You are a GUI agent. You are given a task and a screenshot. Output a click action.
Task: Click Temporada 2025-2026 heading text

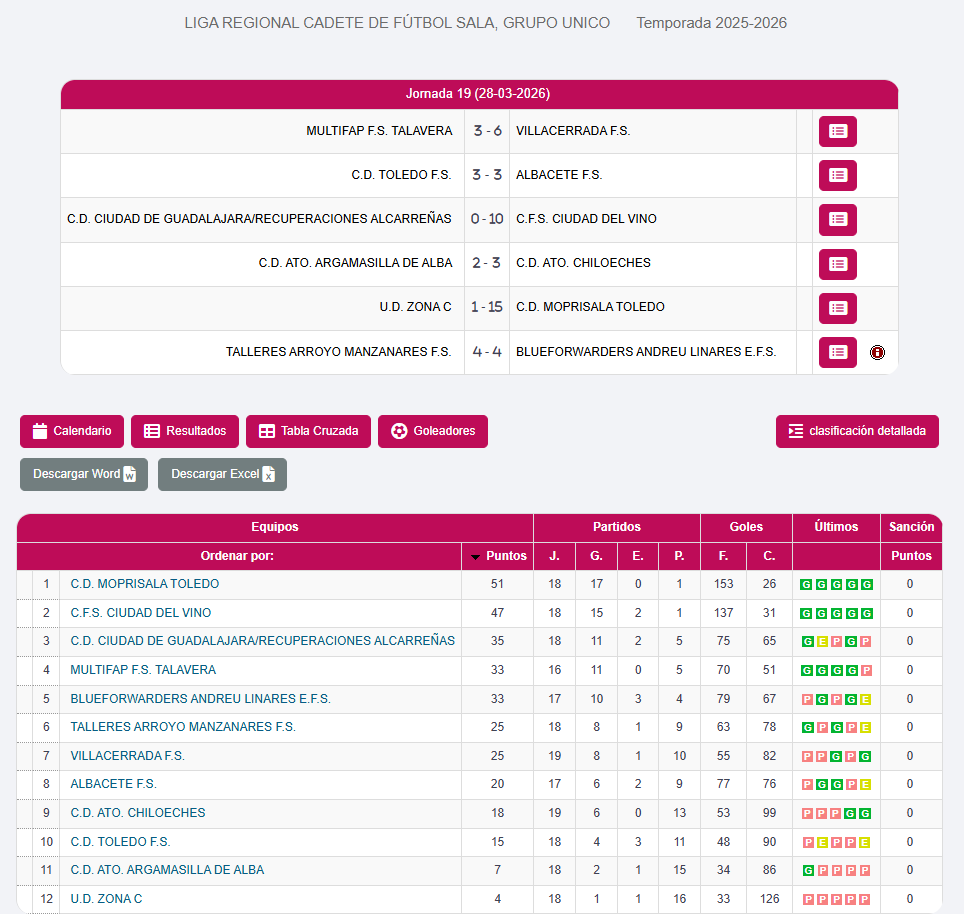pyautogui.click(x=711, y=23)
